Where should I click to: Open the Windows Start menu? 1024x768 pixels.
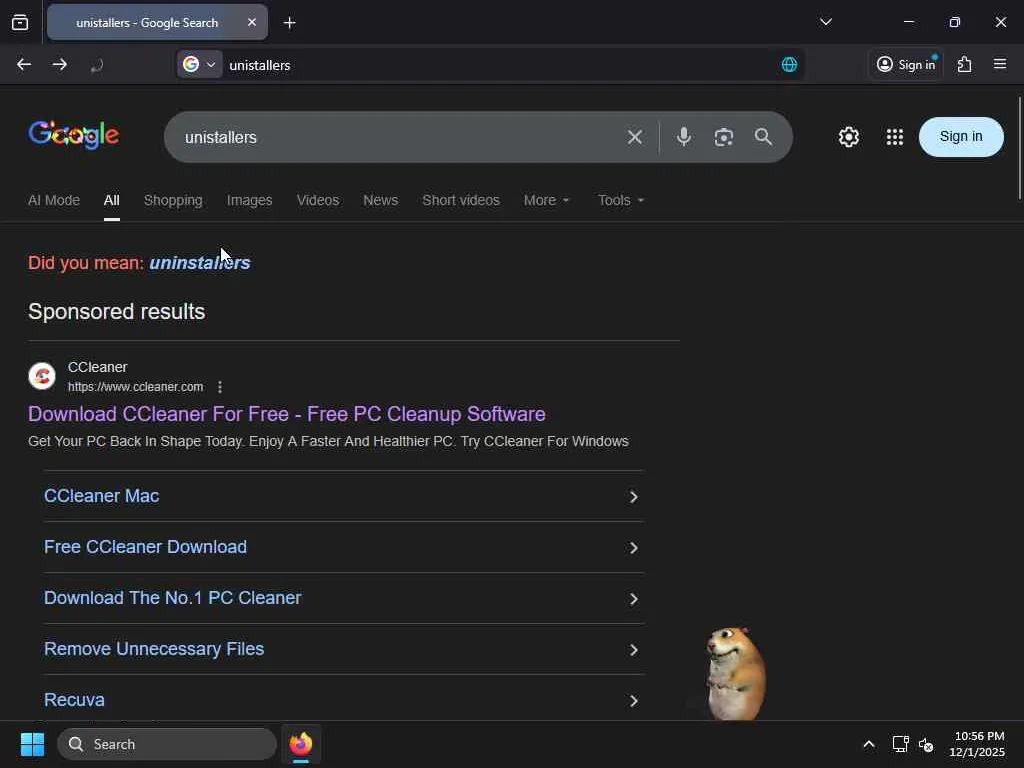pos(32,744)
